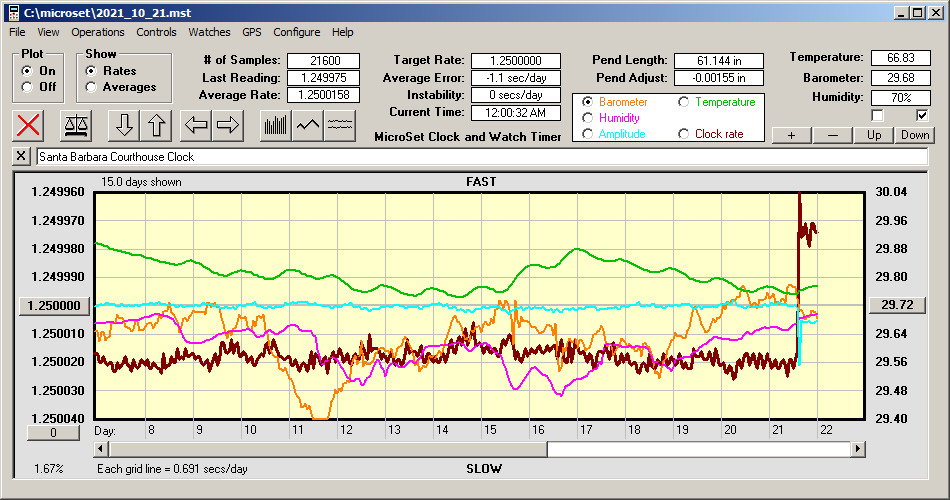Open the Controls menu
The image size is (950, 500).
[x=156, y=32]
